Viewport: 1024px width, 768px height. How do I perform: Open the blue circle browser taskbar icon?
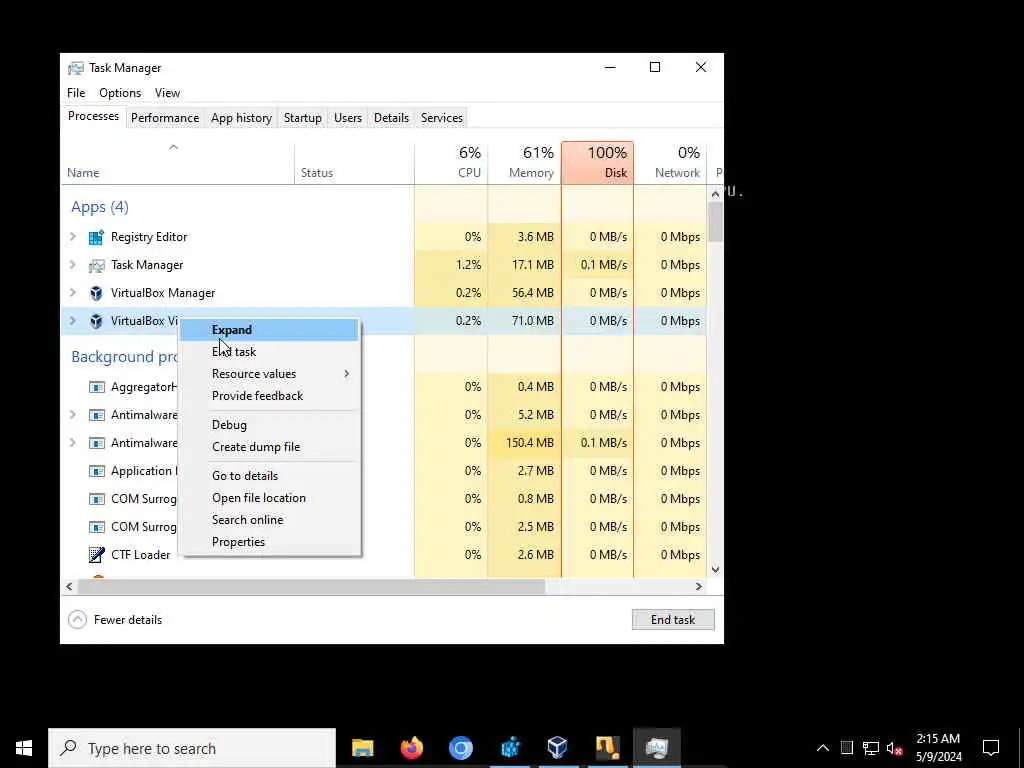click(460, 748)
